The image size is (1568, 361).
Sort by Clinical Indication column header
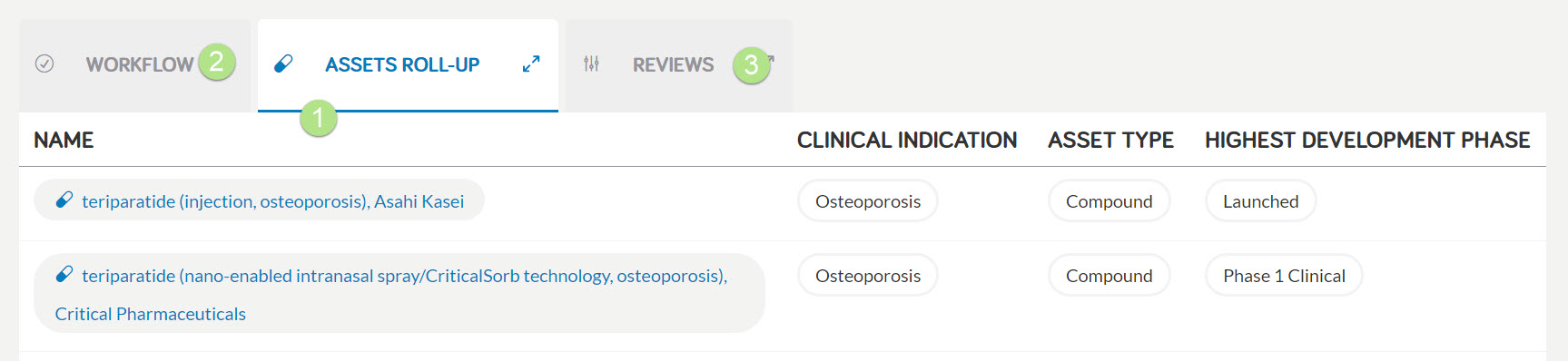(x=907, y=140)
